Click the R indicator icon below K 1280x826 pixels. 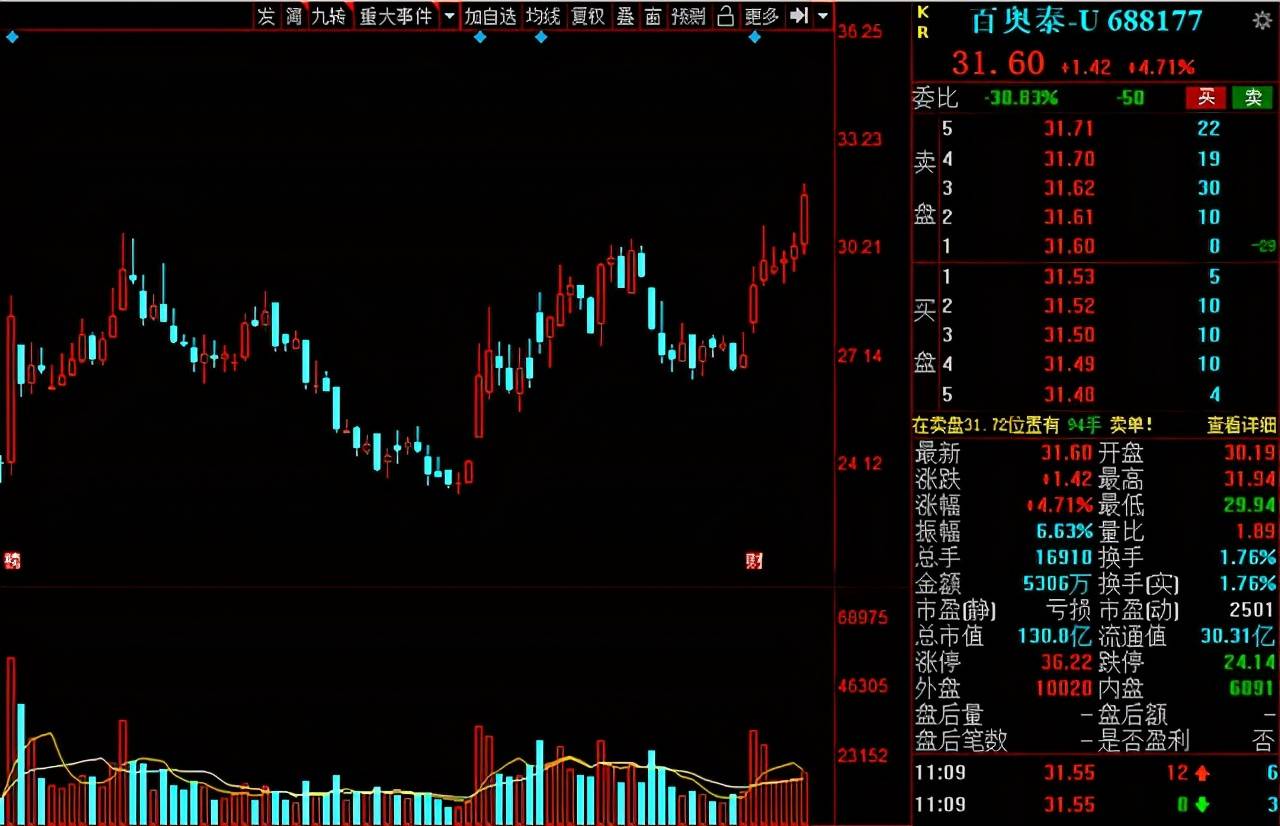[922, 31]
